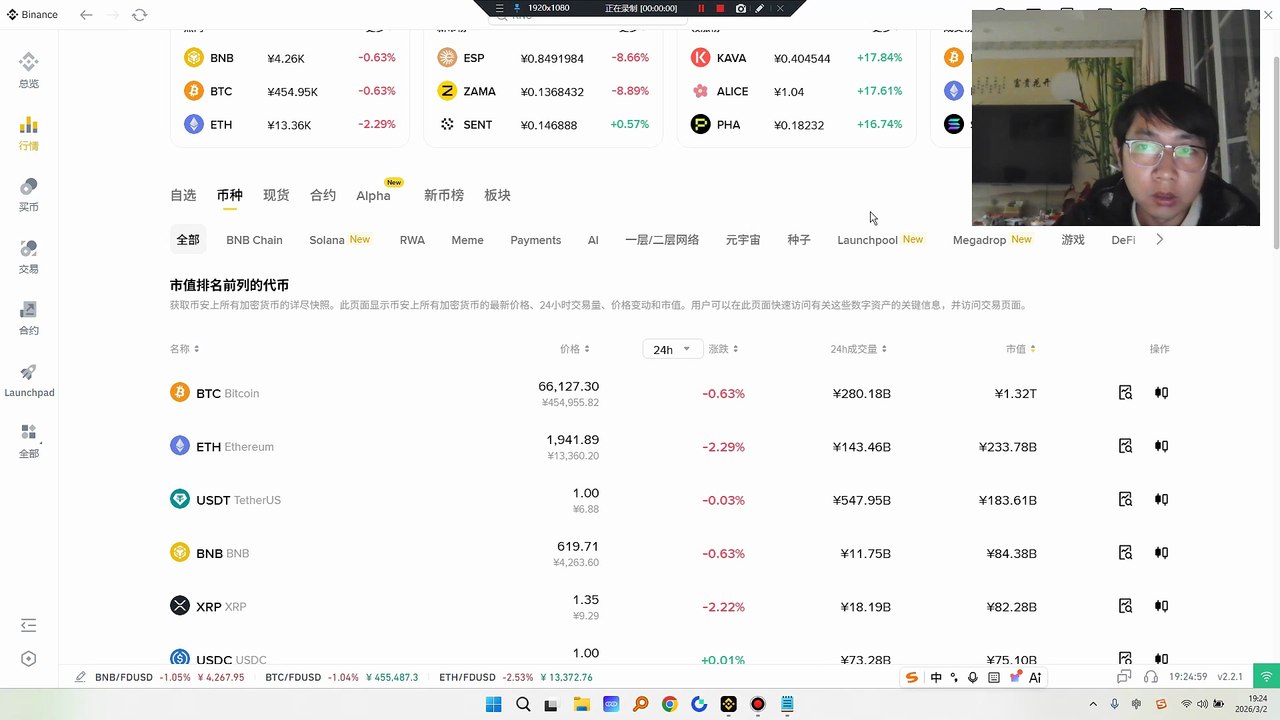Switch to the 新币榜 new listings tab
Viewport: 1280px width, 720px height.
[x=444, y=195]
